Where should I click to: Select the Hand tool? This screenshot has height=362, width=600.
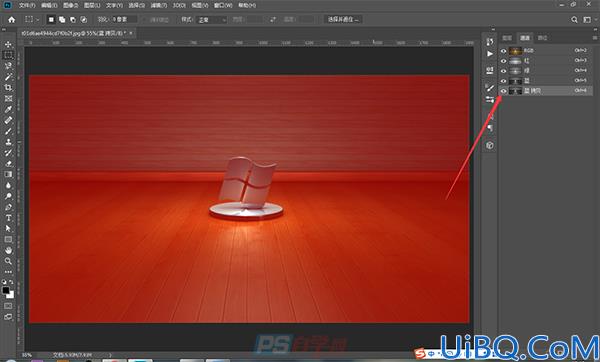(x=8, y=250)
